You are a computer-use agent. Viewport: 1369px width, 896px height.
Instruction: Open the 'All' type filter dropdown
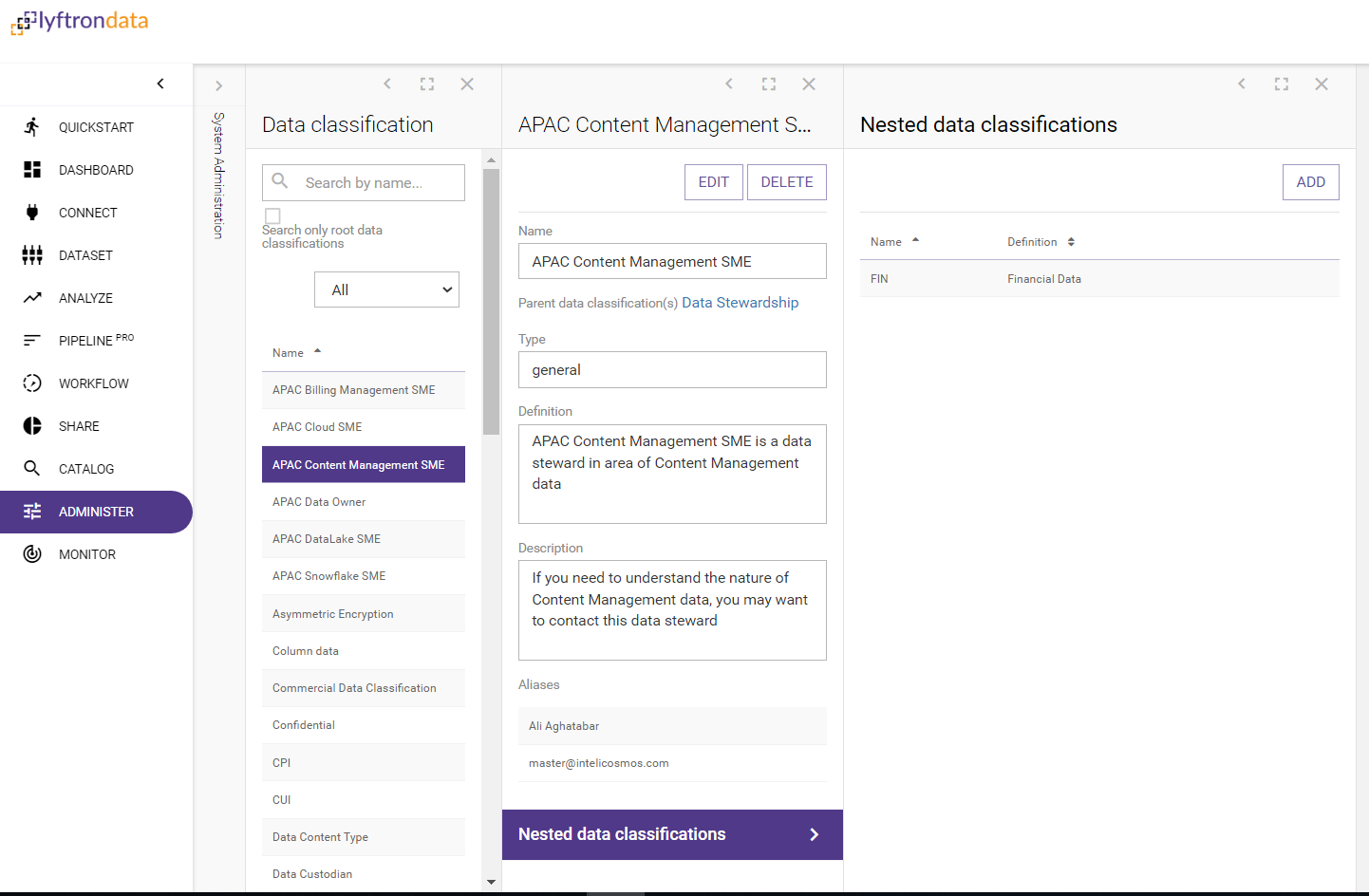pos(386,289)
